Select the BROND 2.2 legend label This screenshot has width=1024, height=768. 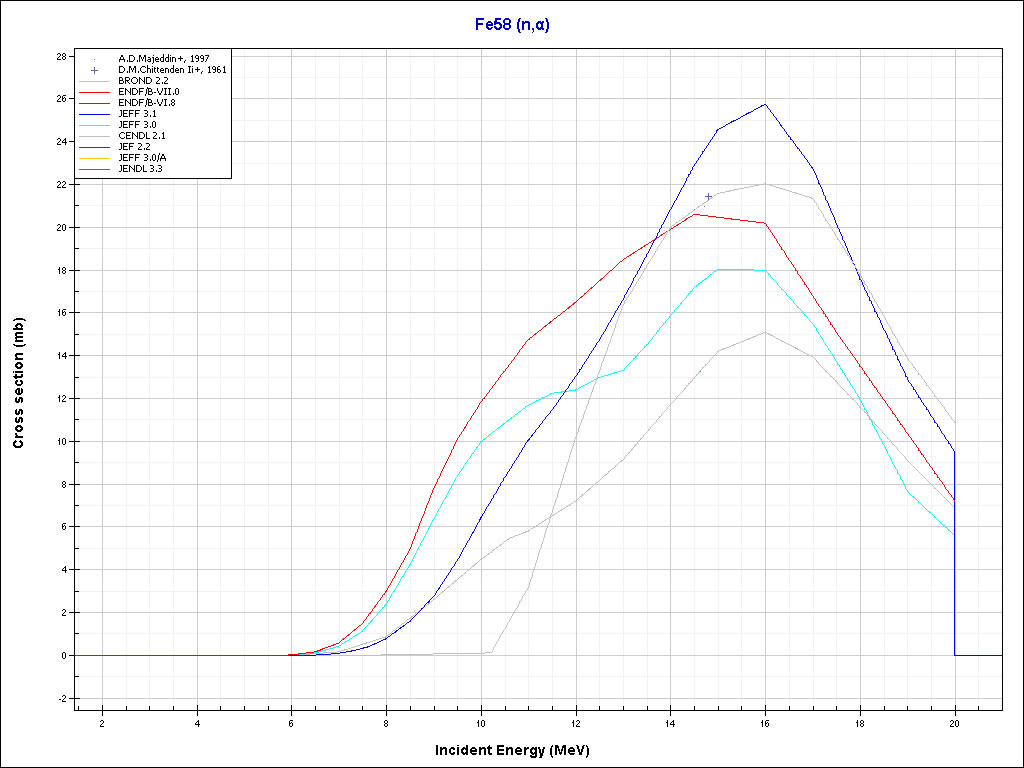[142, 81]
